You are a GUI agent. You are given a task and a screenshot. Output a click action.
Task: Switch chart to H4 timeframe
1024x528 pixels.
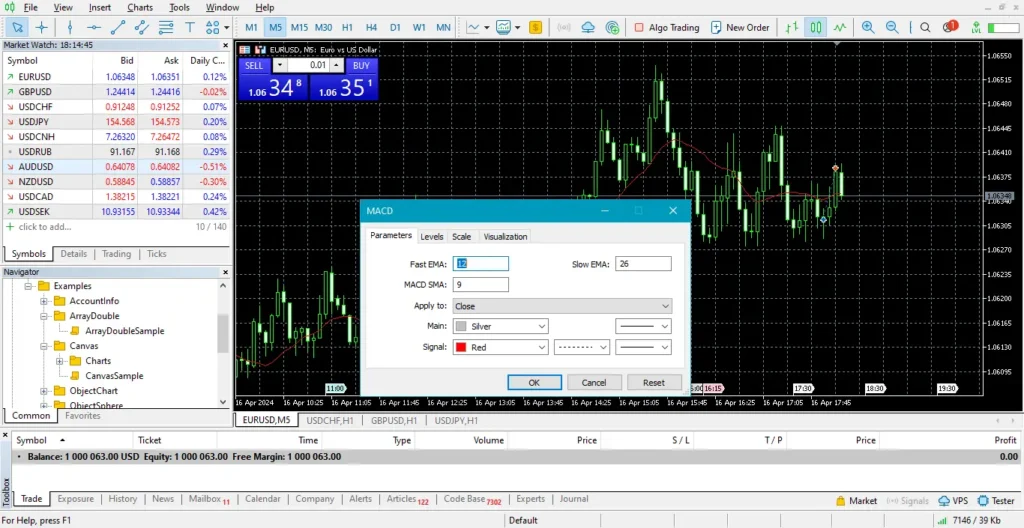tap(371, 27)
